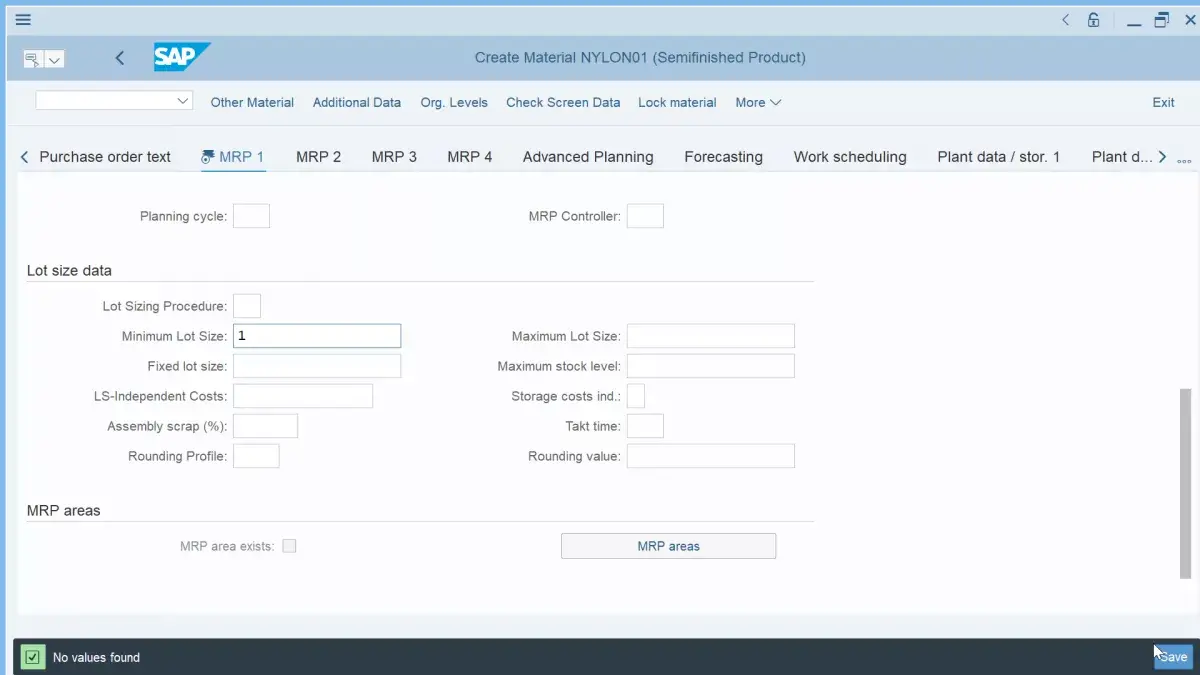Click the title bar back chevron
The width and height of the screenshot is (1200, 675).
coord(1065,20)
